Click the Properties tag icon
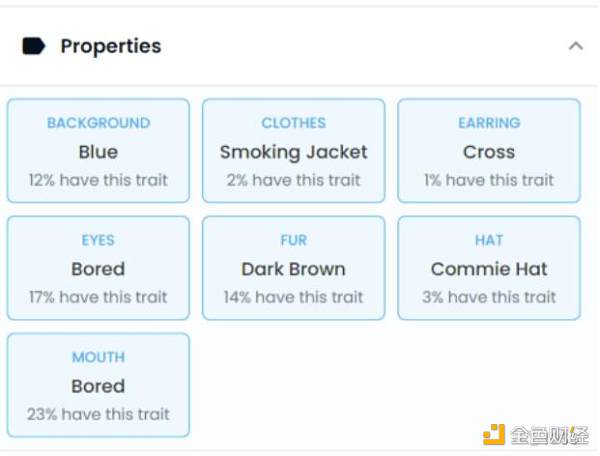This screenshot has height=456, width=600. point(34,46)
